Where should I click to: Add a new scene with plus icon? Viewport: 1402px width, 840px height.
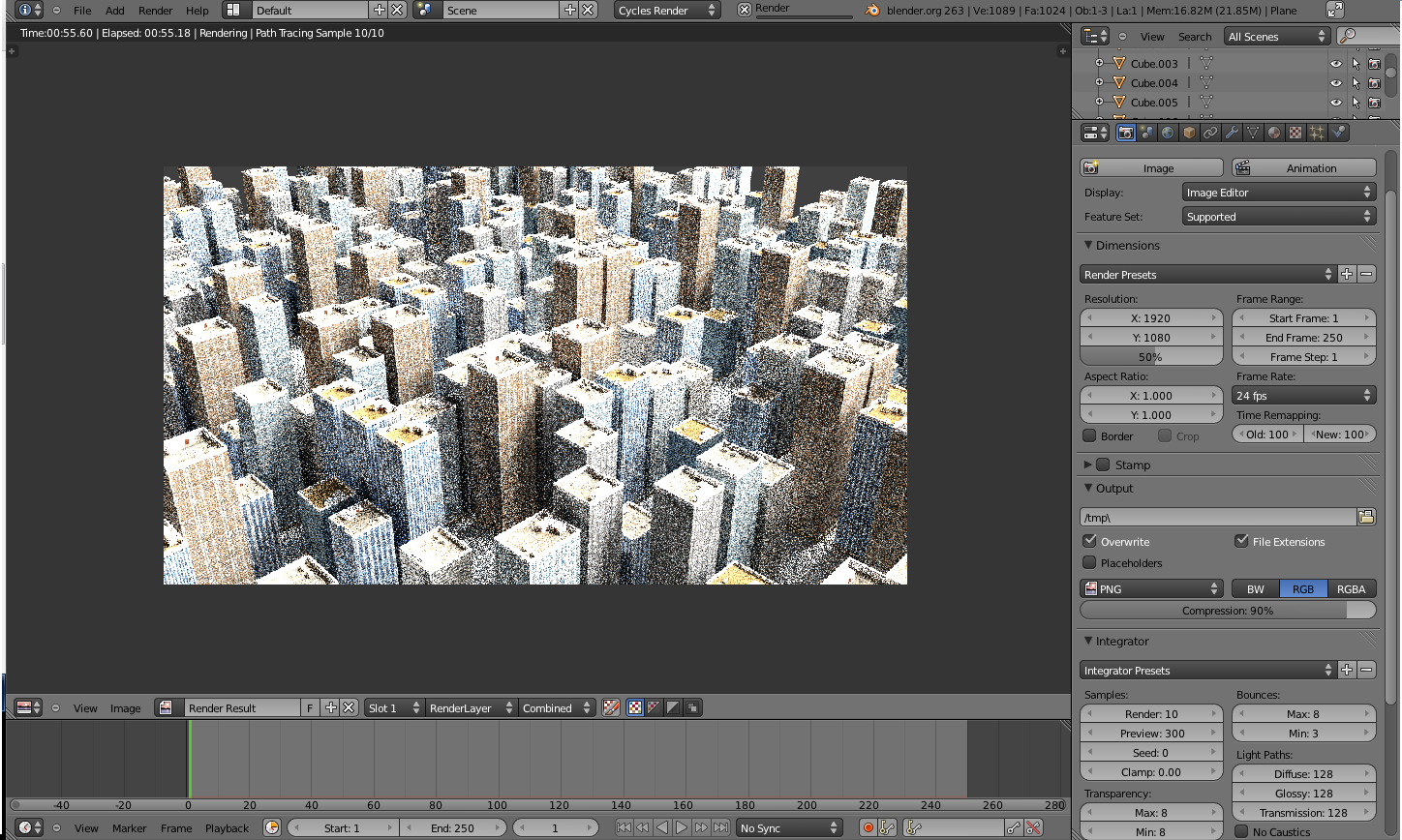point(570,10)
